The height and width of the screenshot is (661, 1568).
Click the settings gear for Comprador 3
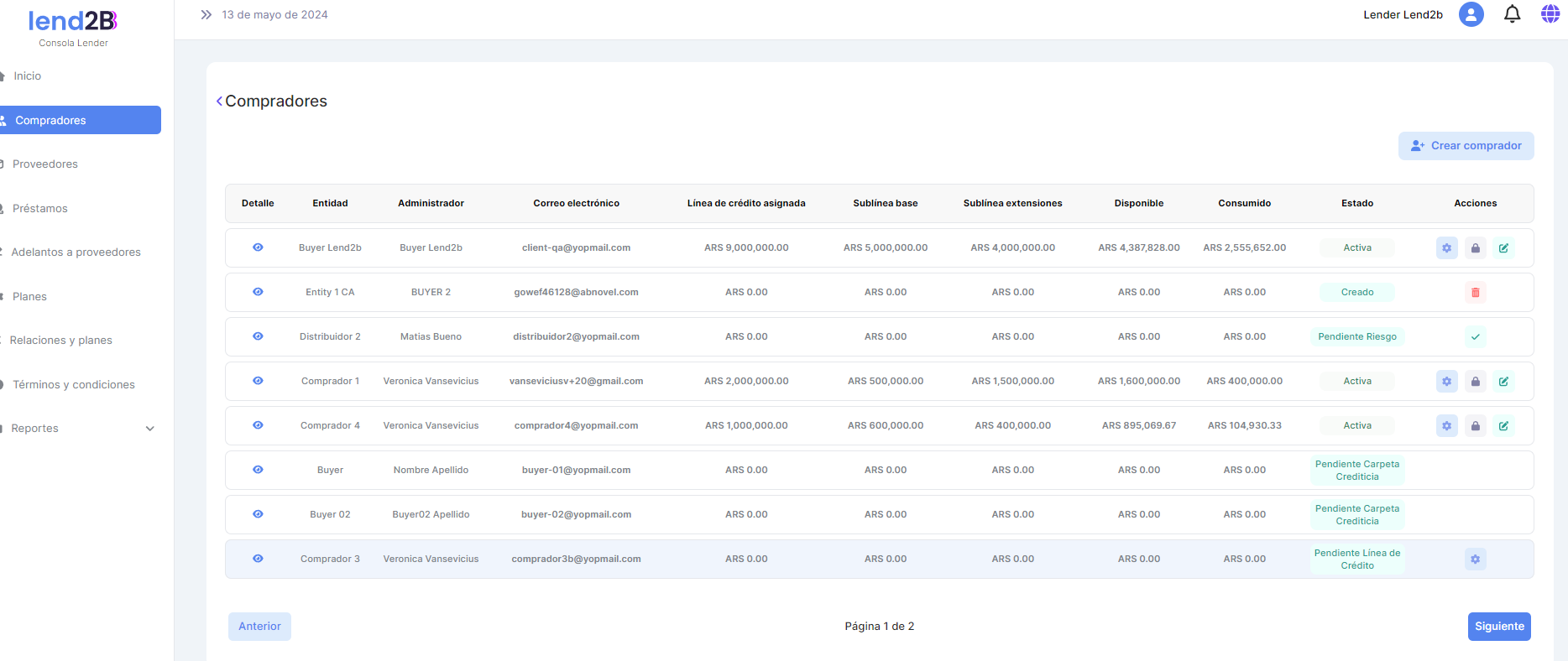click(1475, 560)
